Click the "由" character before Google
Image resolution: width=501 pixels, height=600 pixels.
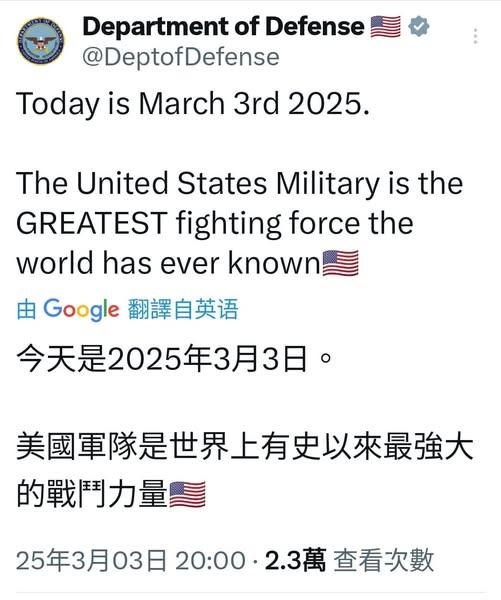26,309
